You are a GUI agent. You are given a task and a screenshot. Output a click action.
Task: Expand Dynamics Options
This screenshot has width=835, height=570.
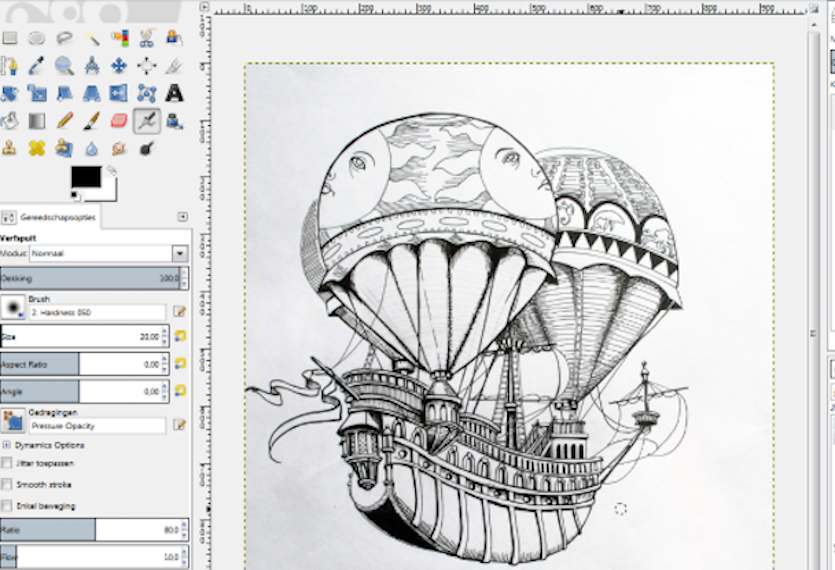(x=6, y=445)
